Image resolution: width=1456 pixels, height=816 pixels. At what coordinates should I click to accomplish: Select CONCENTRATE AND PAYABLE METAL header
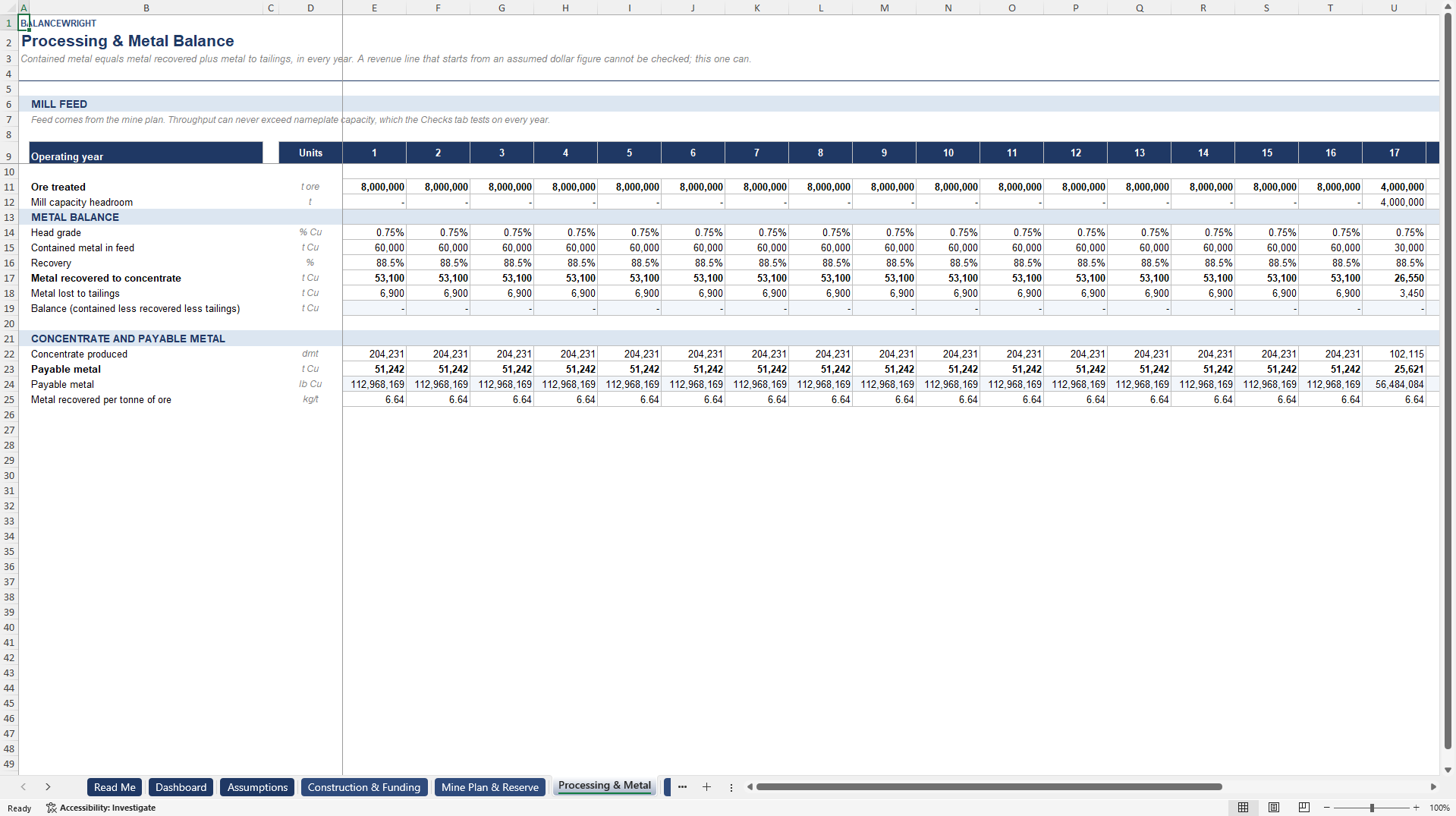(x=128, y=339)
